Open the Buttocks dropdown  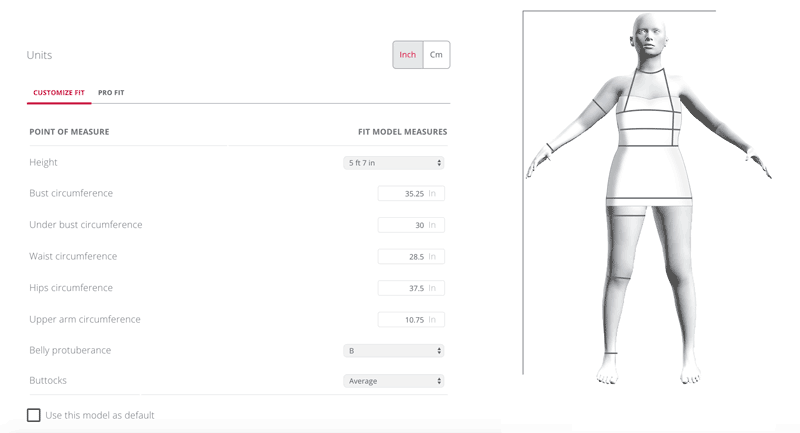tap(394, 381)
